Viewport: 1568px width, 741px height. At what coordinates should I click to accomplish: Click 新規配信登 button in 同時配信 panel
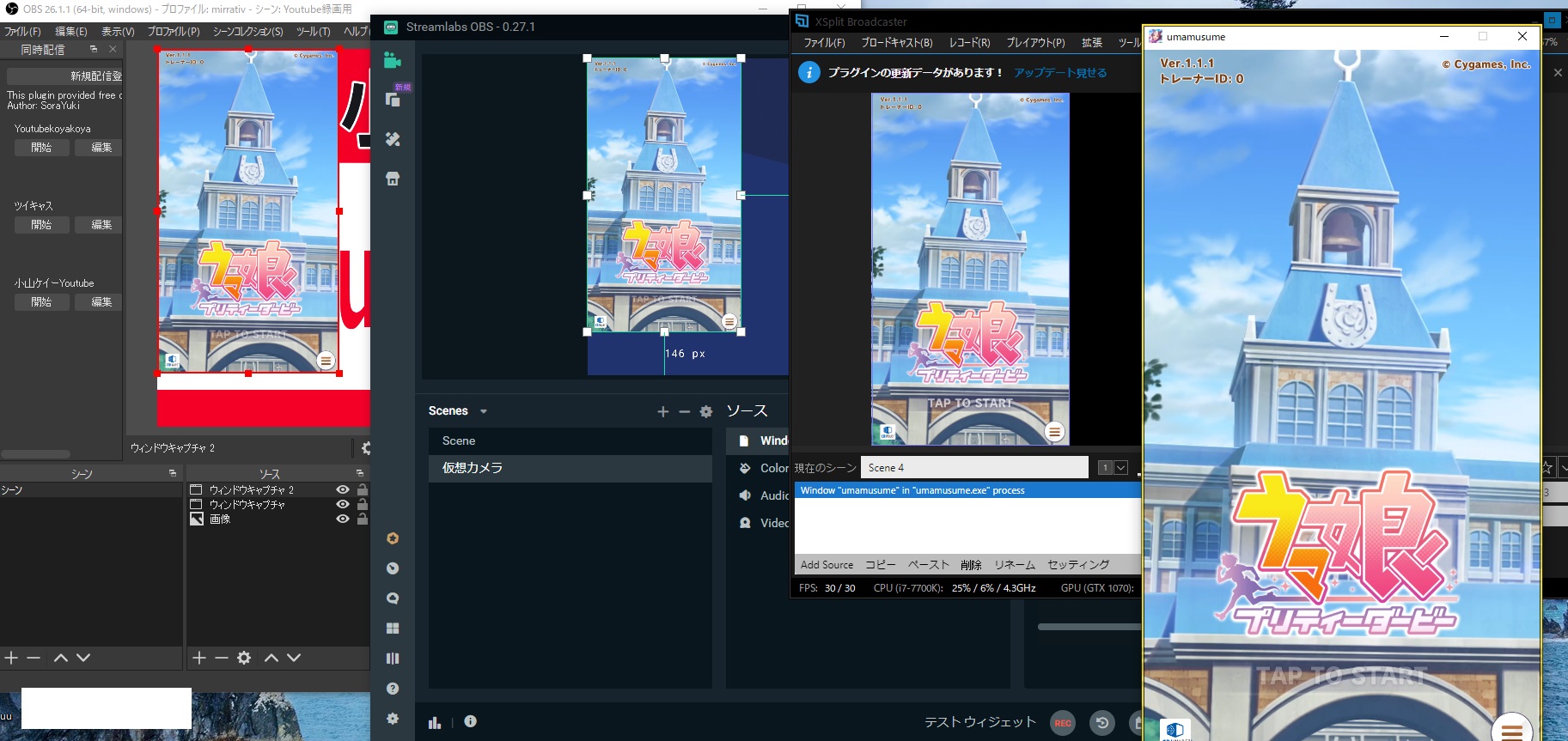(64, 76)
